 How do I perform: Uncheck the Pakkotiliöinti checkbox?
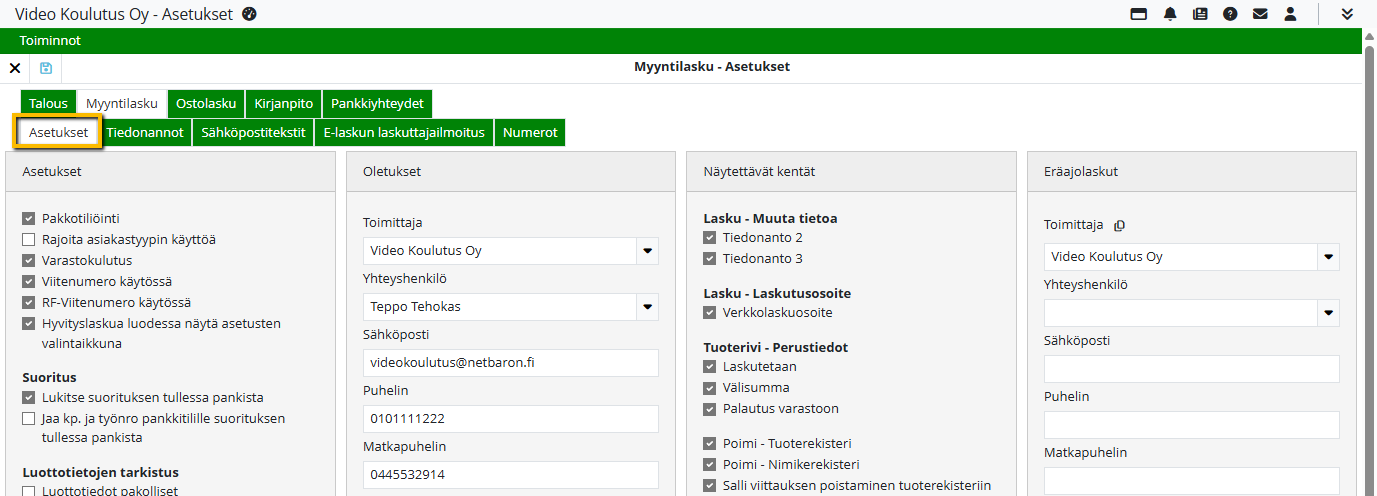(28, 218)
